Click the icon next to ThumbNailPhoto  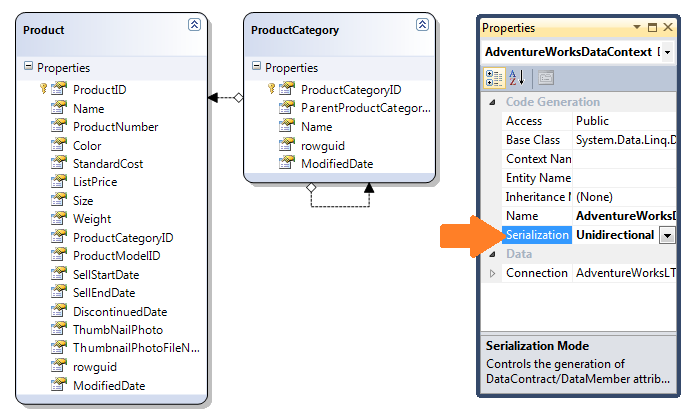click(x=59, y=329)
